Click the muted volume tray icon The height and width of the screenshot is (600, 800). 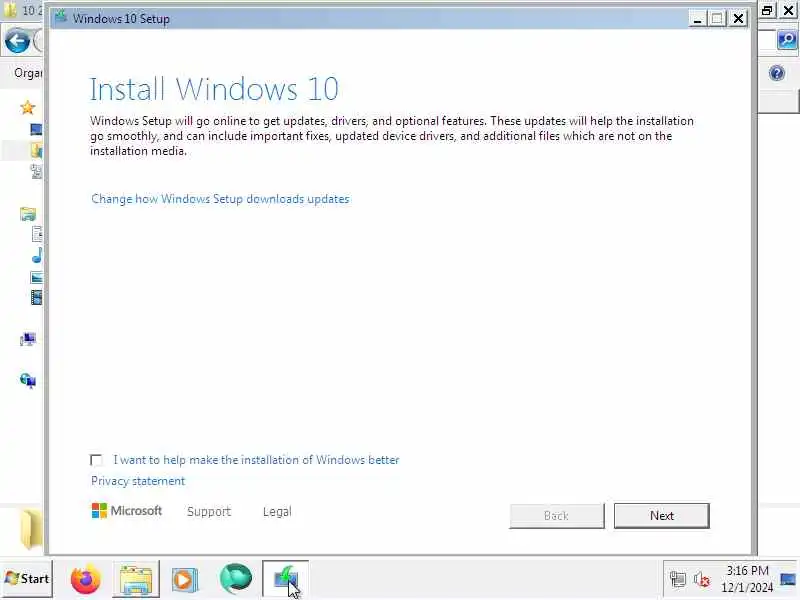(702, 579)
